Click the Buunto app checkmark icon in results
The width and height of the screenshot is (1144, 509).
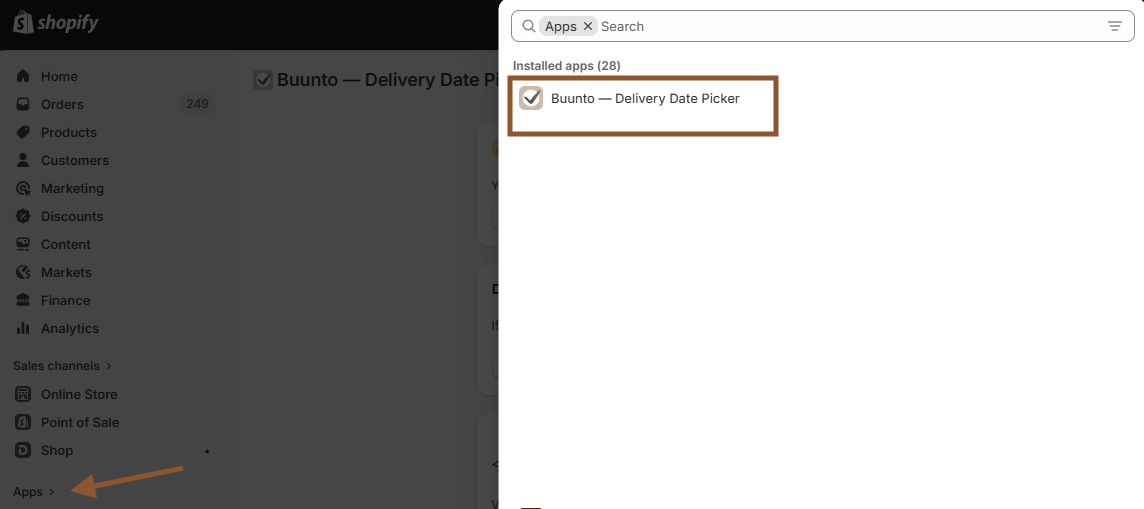(531, 98)
